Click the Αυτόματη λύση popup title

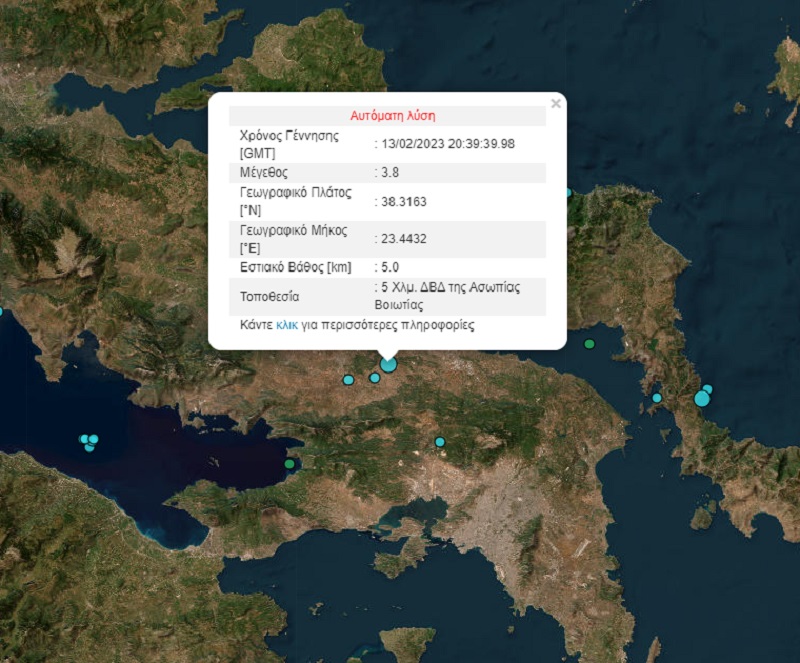coord(392,115)
